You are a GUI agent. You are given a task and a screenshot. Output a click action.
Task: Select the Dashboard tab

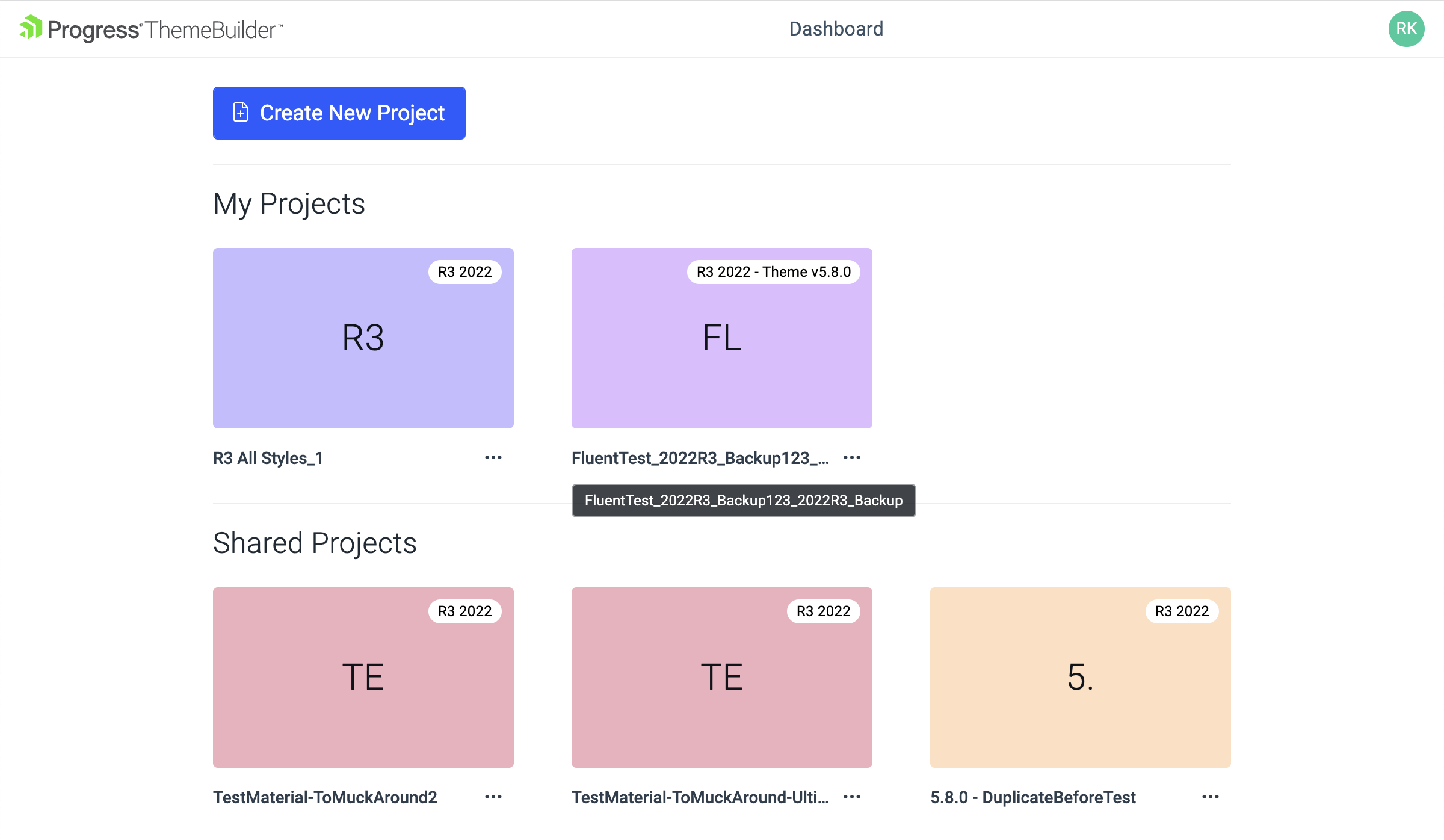(x=836, y=28)
